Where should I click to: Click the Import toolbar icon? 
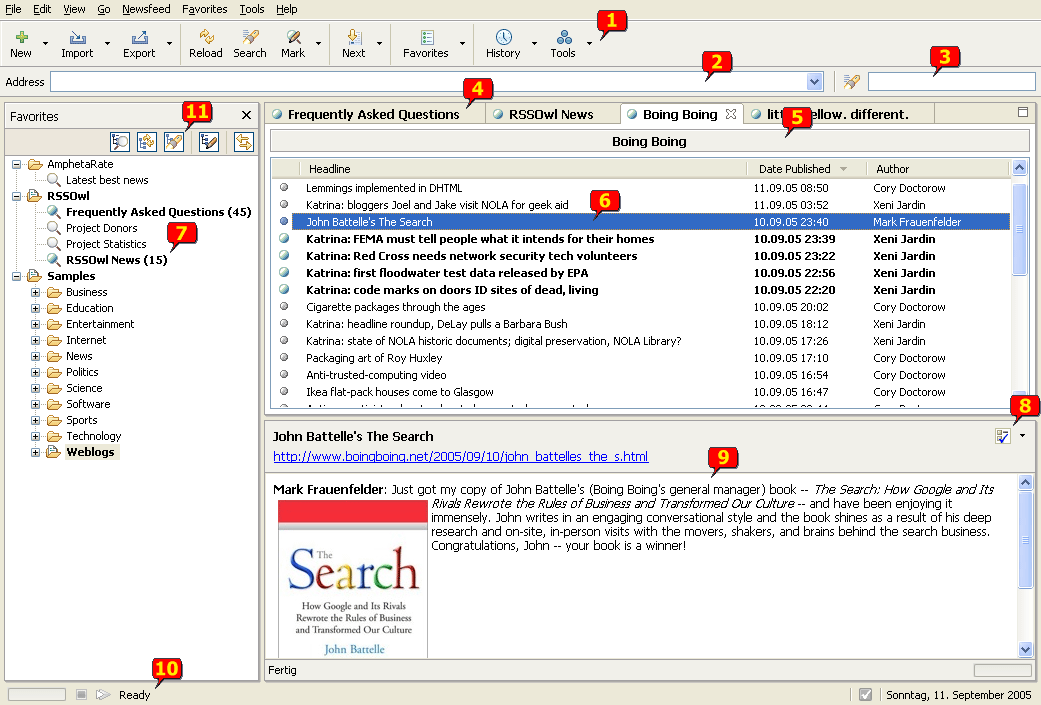tap(77, 37)
